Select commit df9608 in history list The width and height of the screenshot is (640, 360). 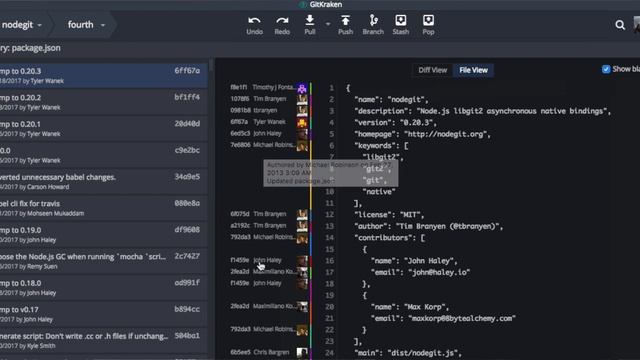click(104, 235)
